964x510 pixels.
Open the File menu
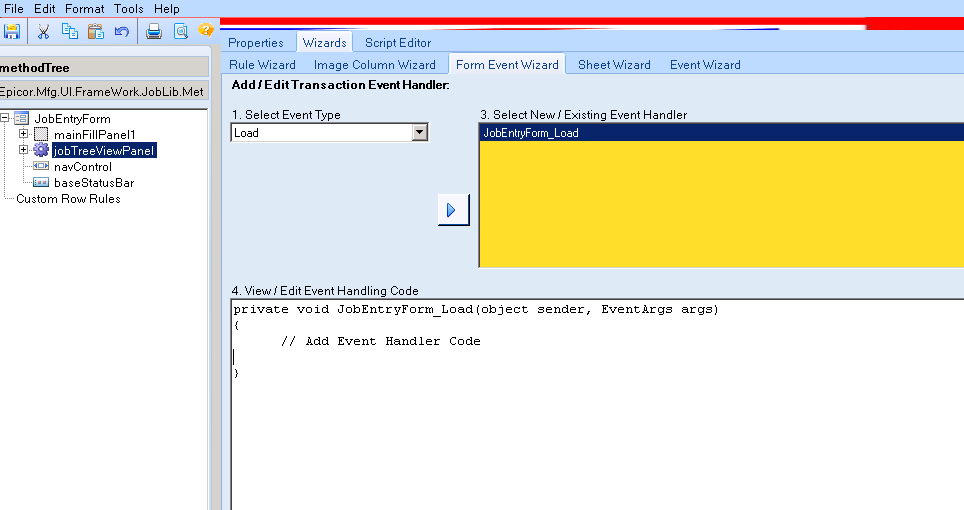click(x=14, y=9)
